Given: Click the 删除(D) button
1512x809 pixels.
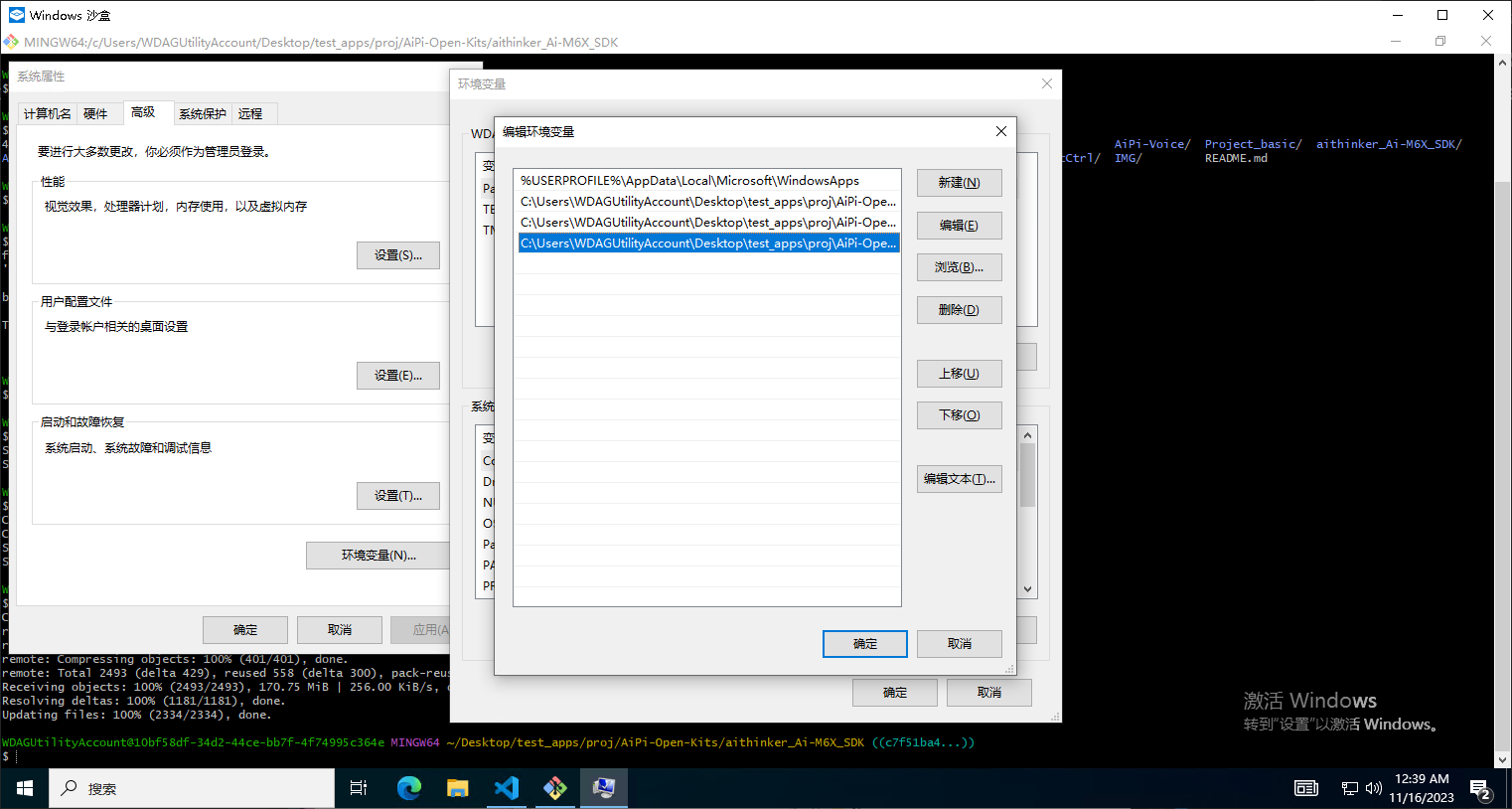Looking at the screenshot, I should point(959,310).
